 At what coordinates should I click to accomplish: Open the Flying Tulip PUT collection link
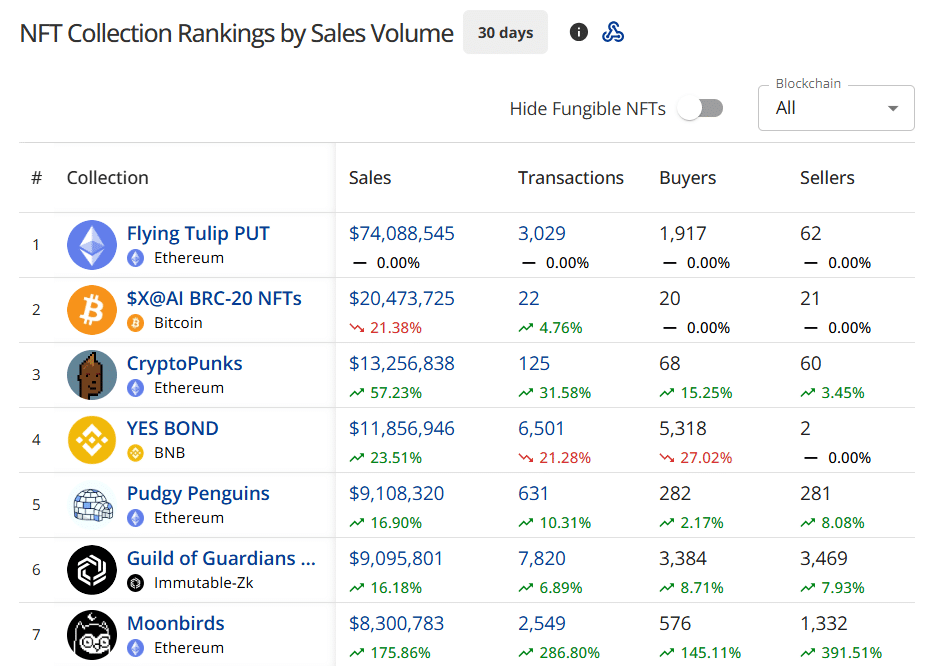point(198,233)
